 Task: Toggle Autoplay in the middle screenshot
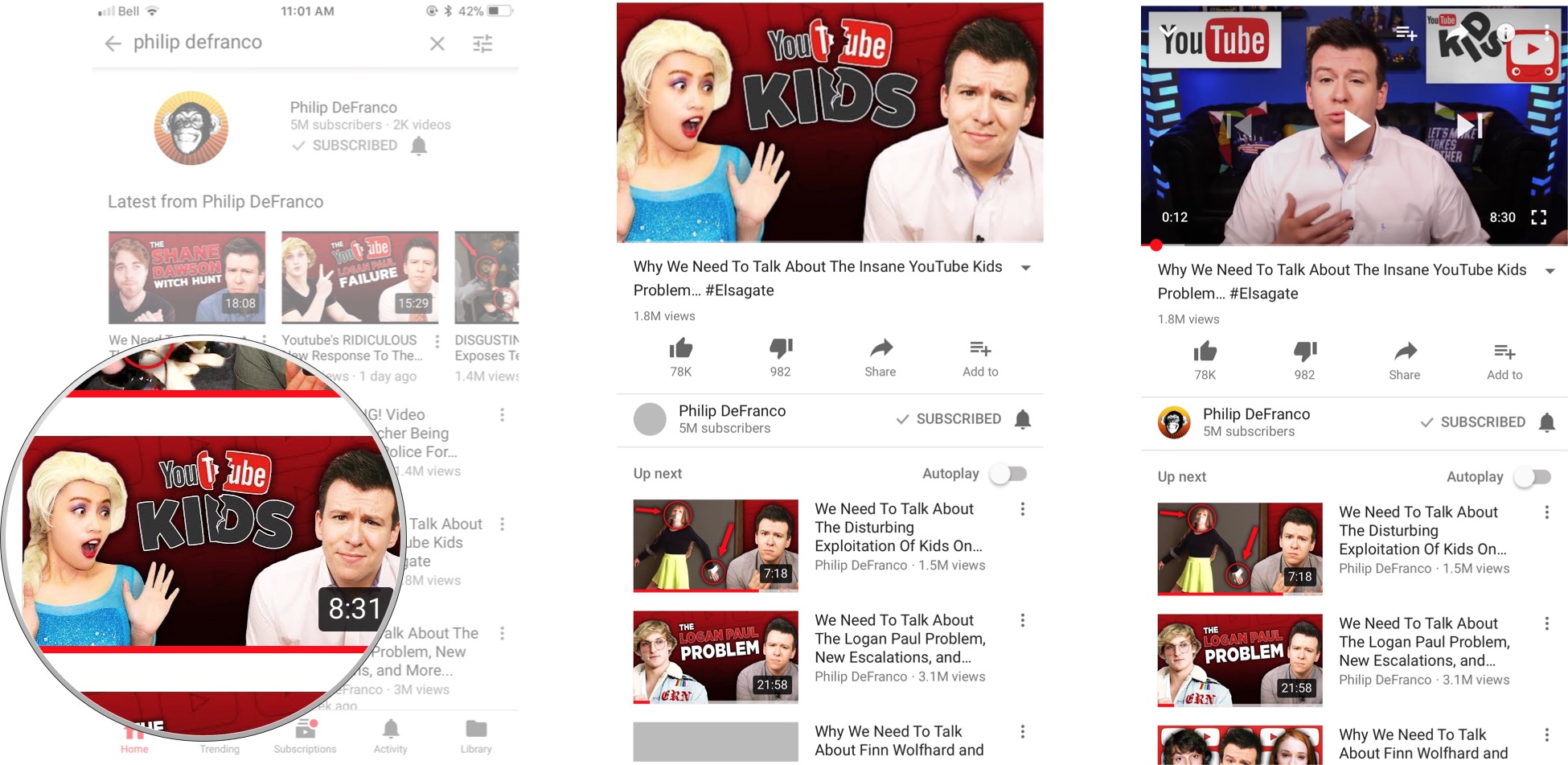[x=1008, y=474]
